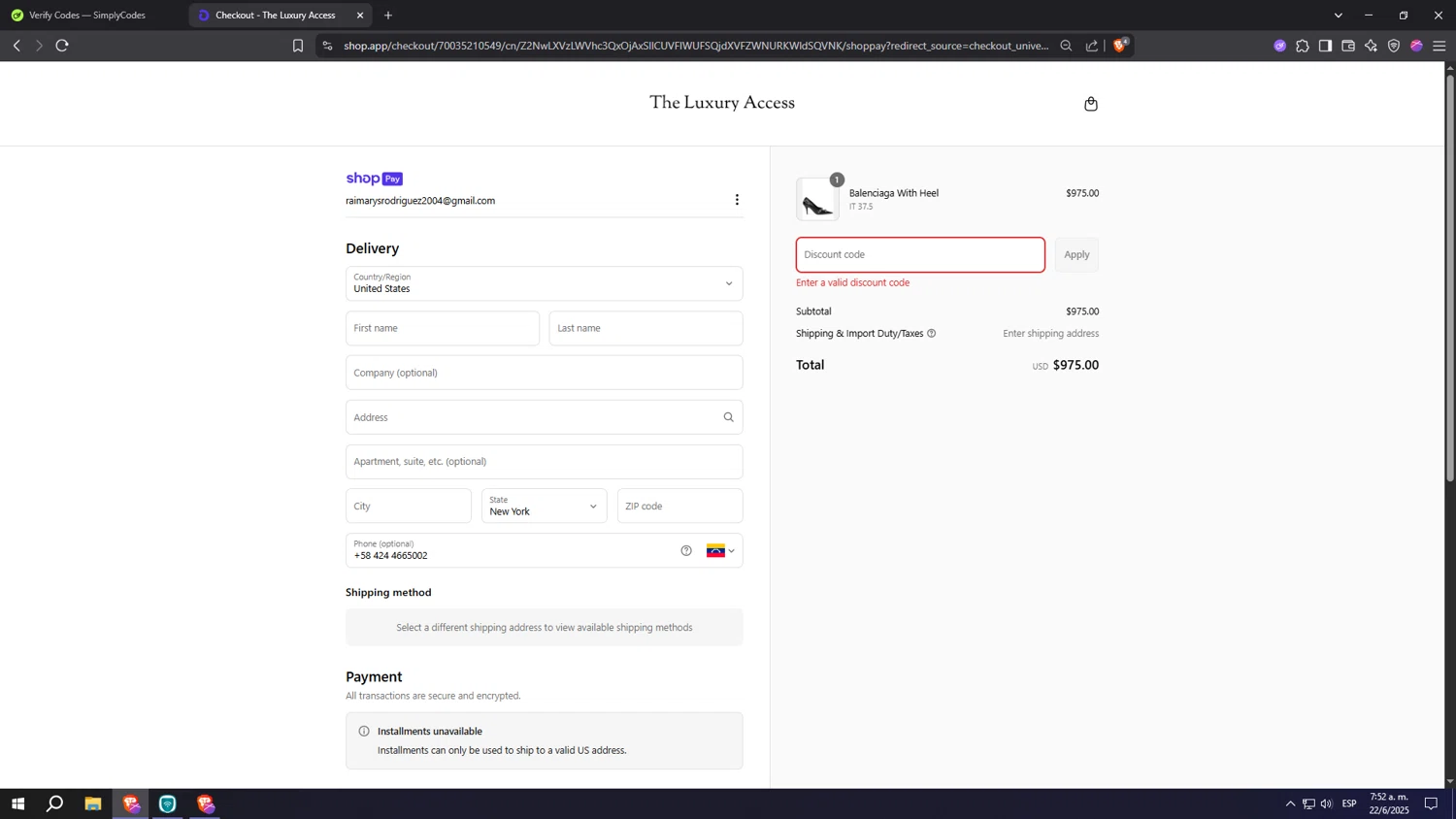
Task: Click the Company (optional) field
Action: coord(545,373)
